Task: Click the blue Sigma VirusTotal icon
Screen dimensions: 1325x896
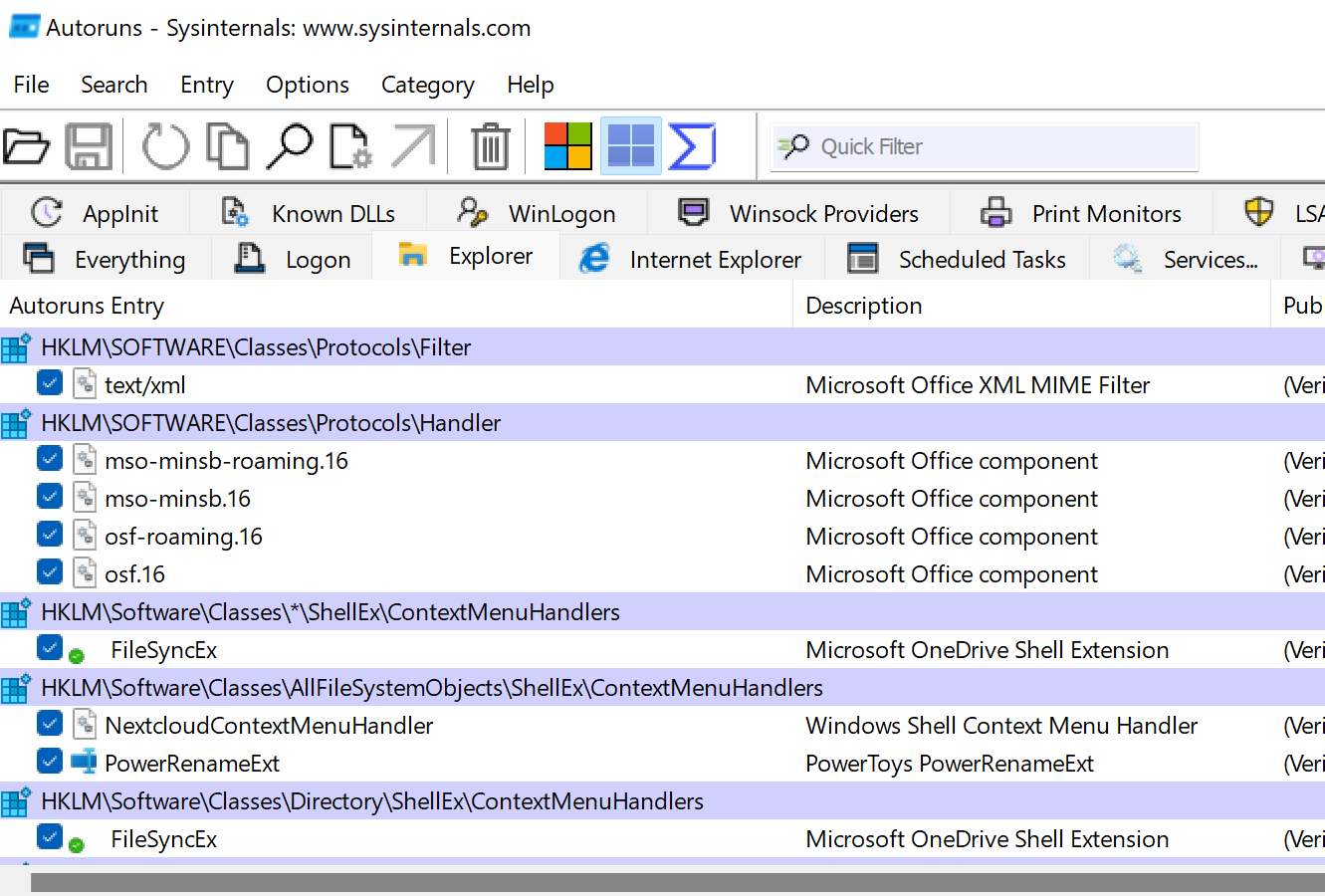Action: [693, 146]
